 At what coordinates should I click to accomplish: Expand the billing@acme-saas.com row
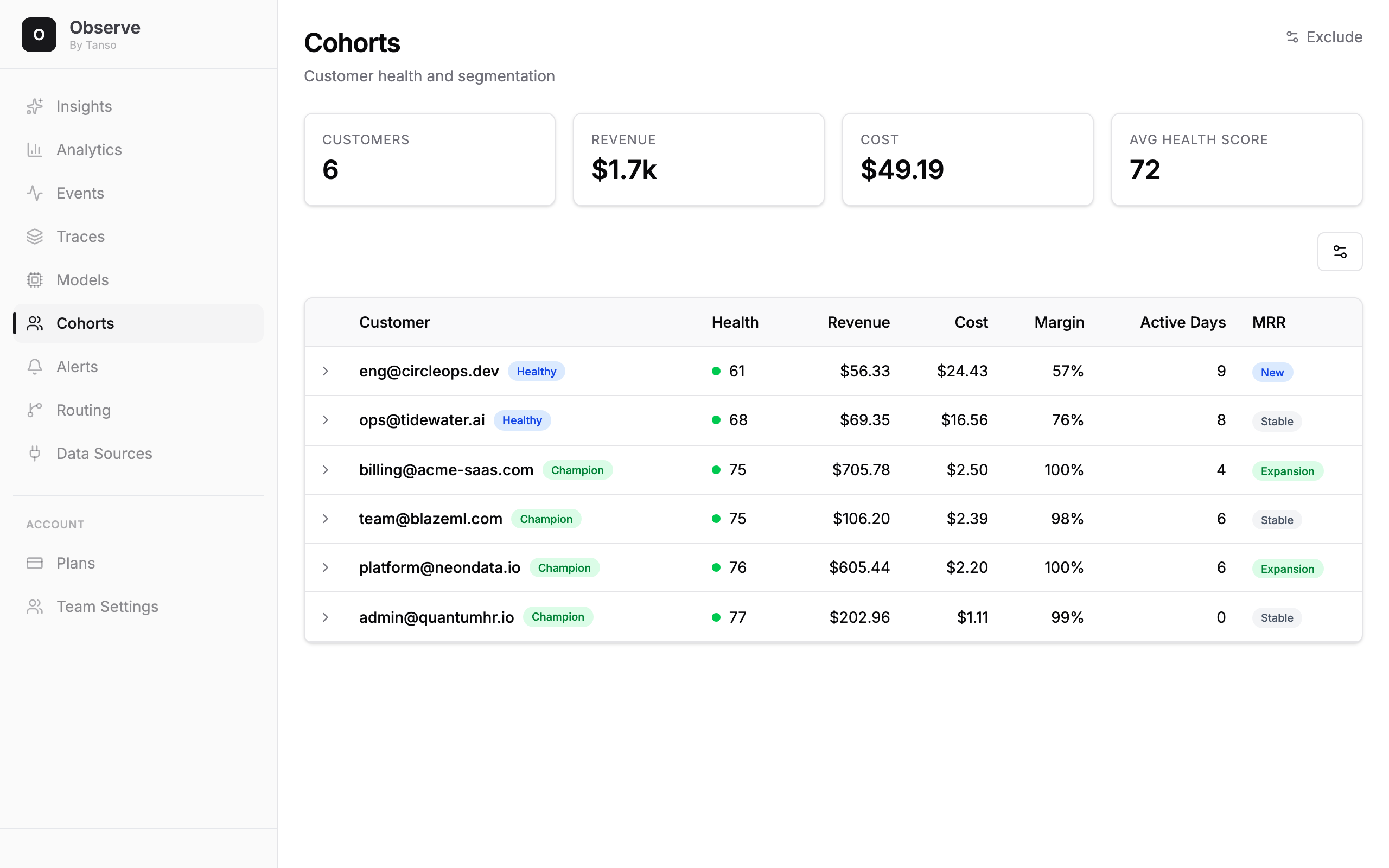[x=326, y=470]
